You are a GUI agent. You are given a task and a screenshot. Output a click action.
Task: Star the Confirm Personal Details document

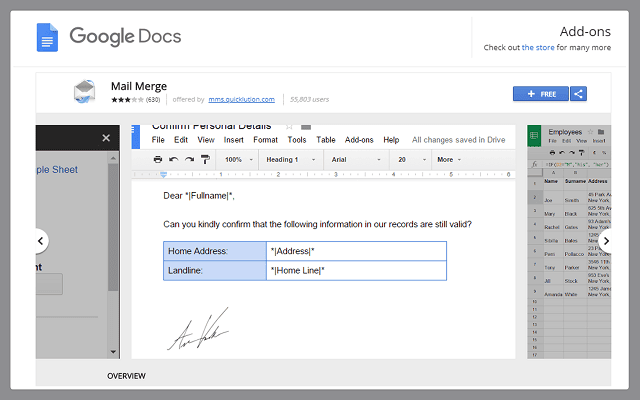(289, 127)
